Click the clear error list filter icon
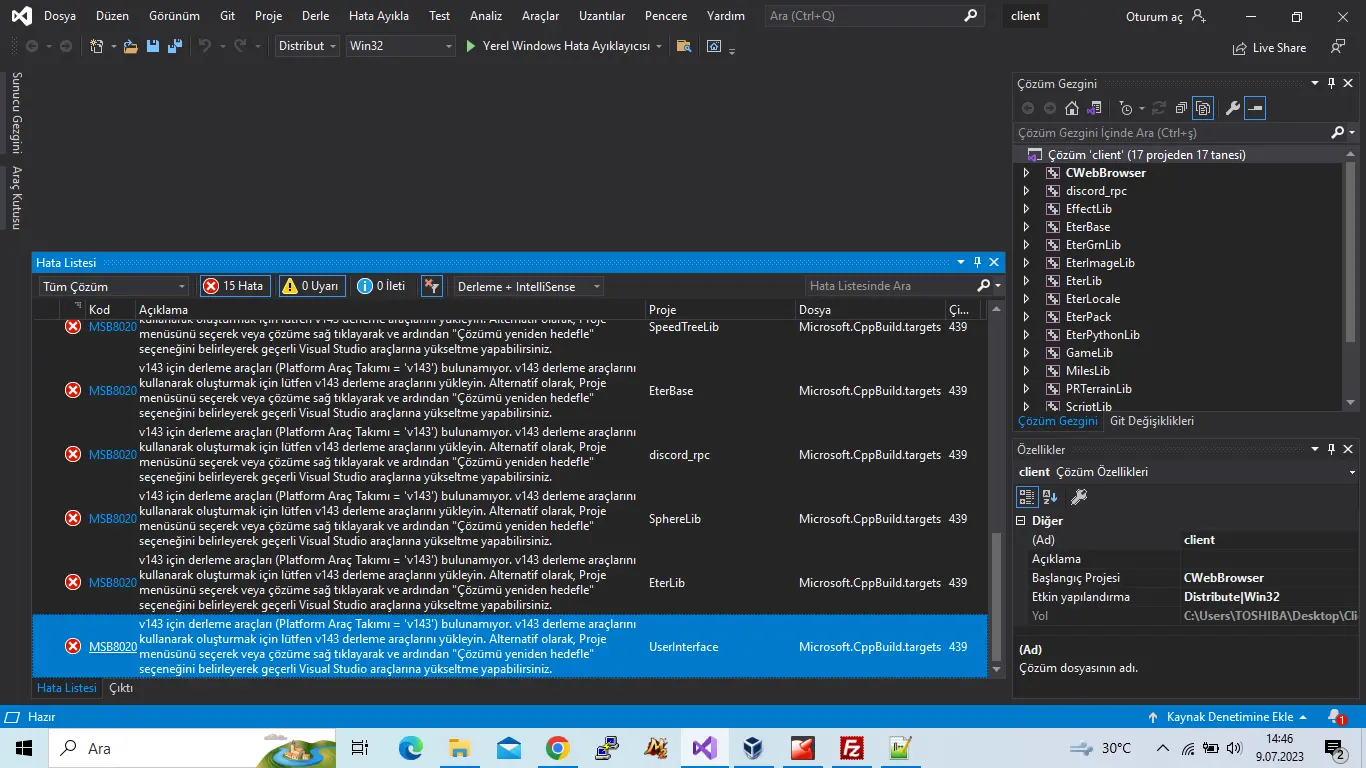Viewport: 1366px width, 768px height. click(x=432, y=286)
